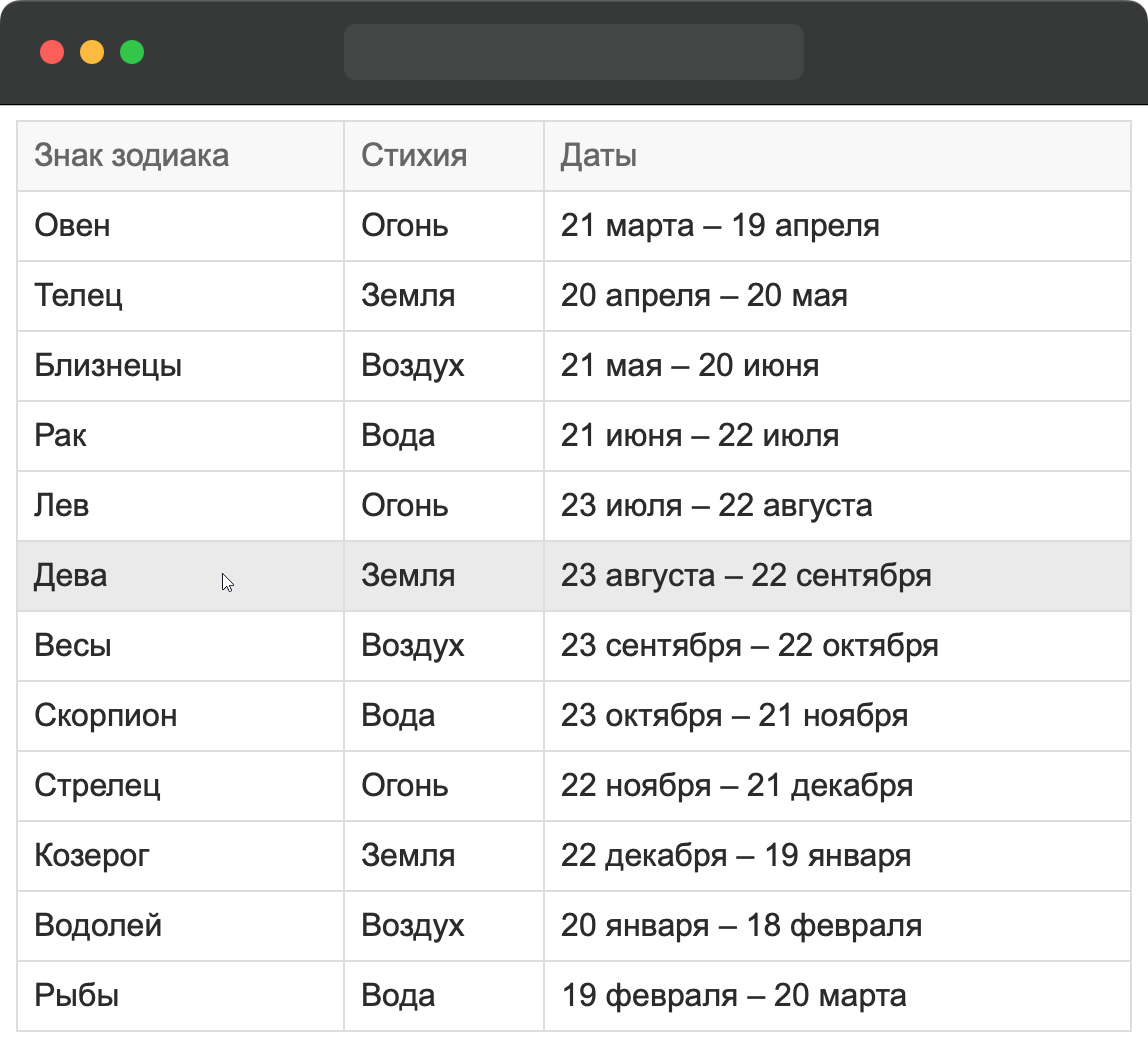Screen dimensions: 1148x1054
Task: Select '23 сентября – 22 октября' date cell
Action: coord(749,646)
